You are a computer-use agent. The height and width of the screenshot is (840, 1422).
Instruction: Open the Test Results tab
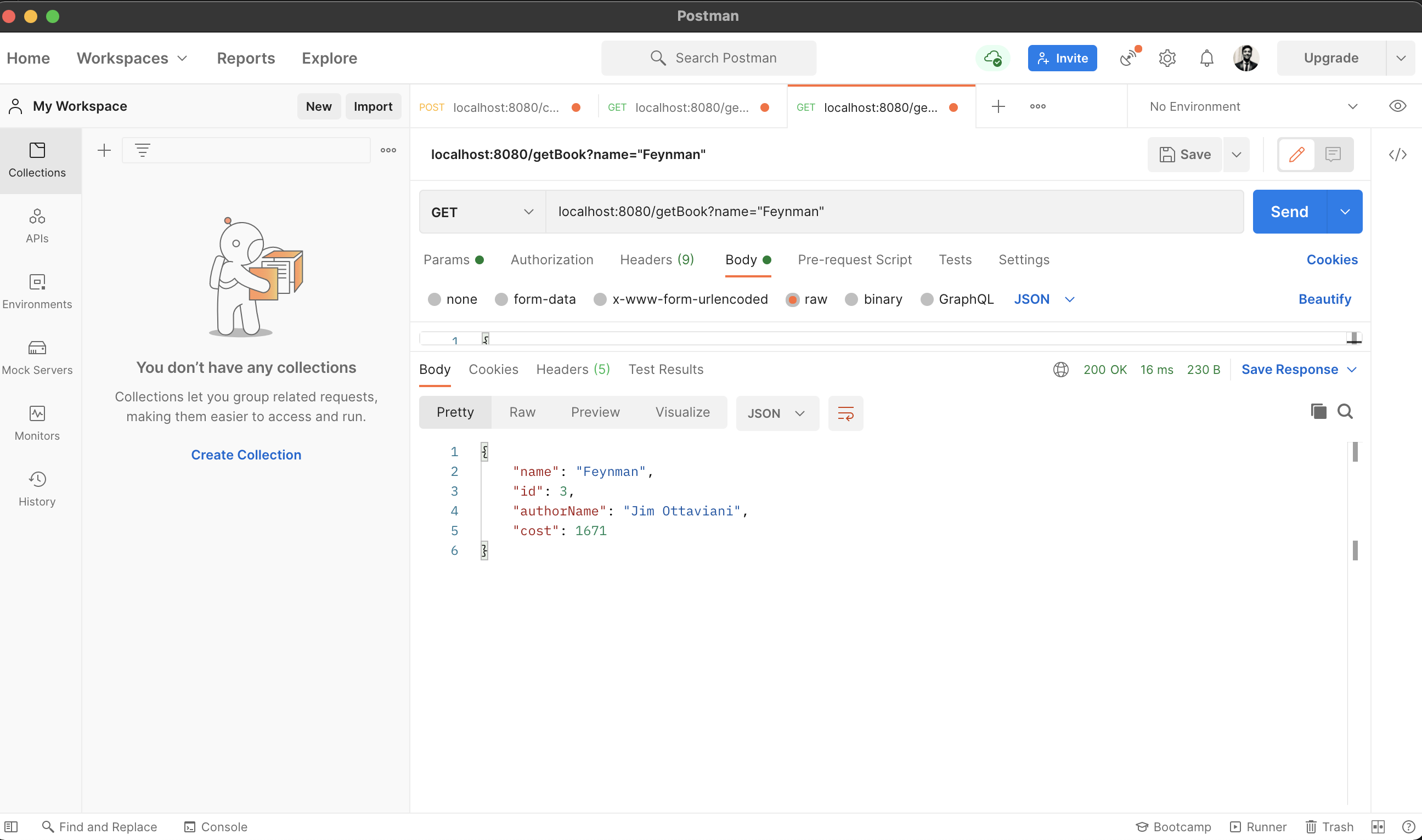coord(665,369)
